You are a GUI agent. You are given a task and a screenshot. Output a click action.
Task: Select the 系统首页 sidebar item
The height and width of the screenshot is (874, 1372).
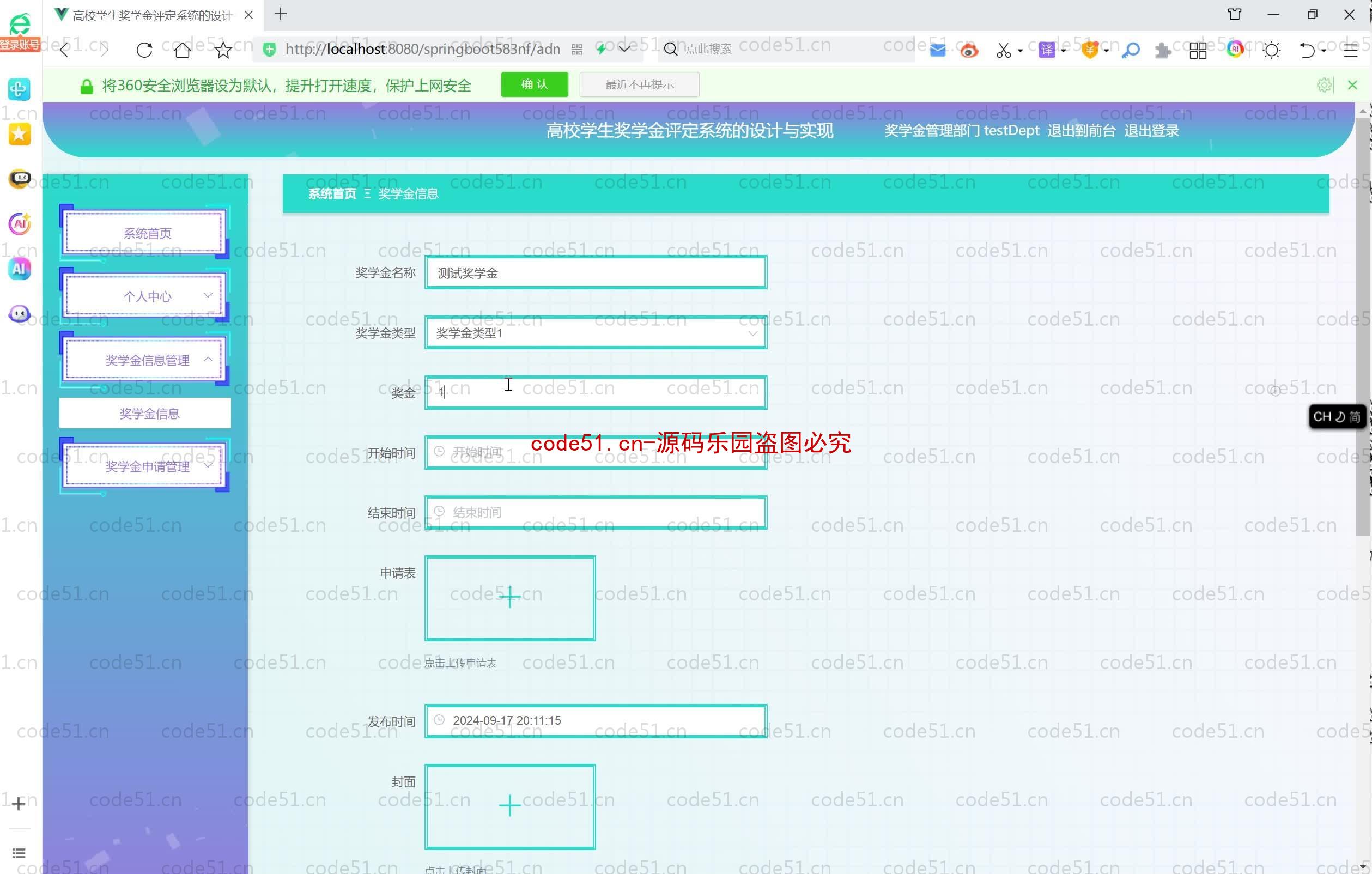click(x=145, y=233)
